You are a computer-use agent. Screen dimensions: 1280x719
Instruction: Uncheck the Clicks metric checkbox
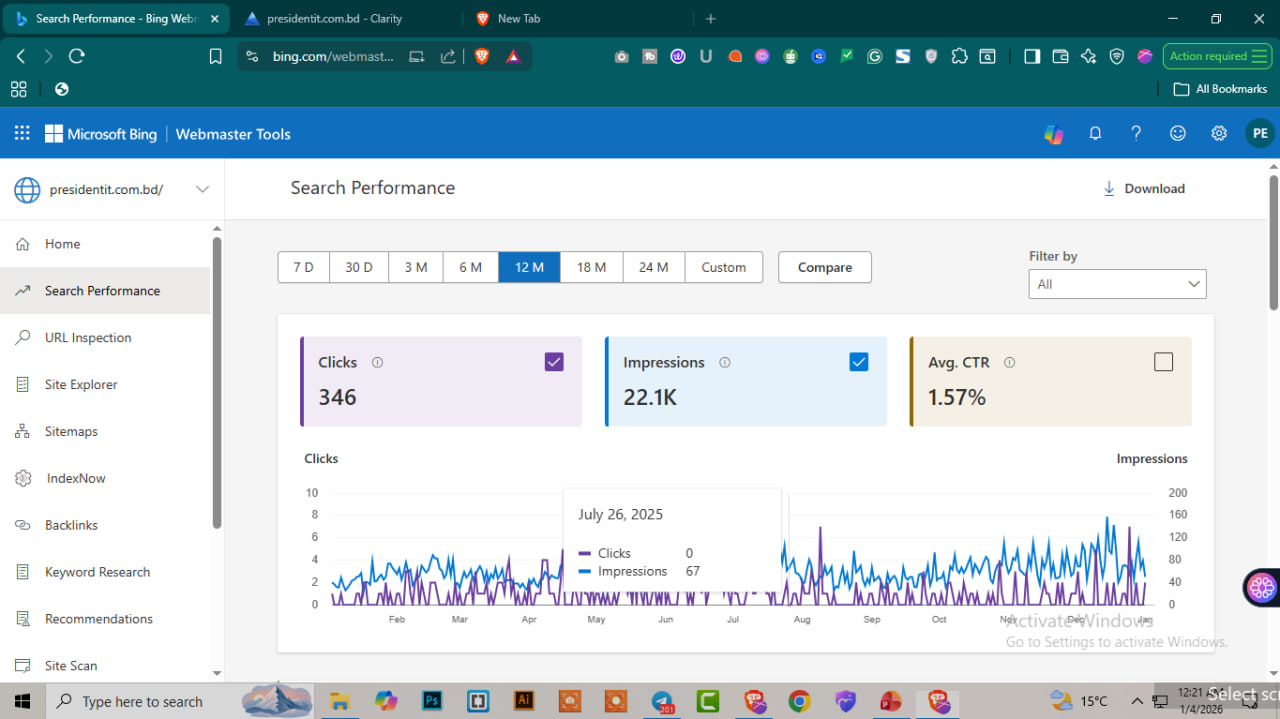(x=554, y=362)
